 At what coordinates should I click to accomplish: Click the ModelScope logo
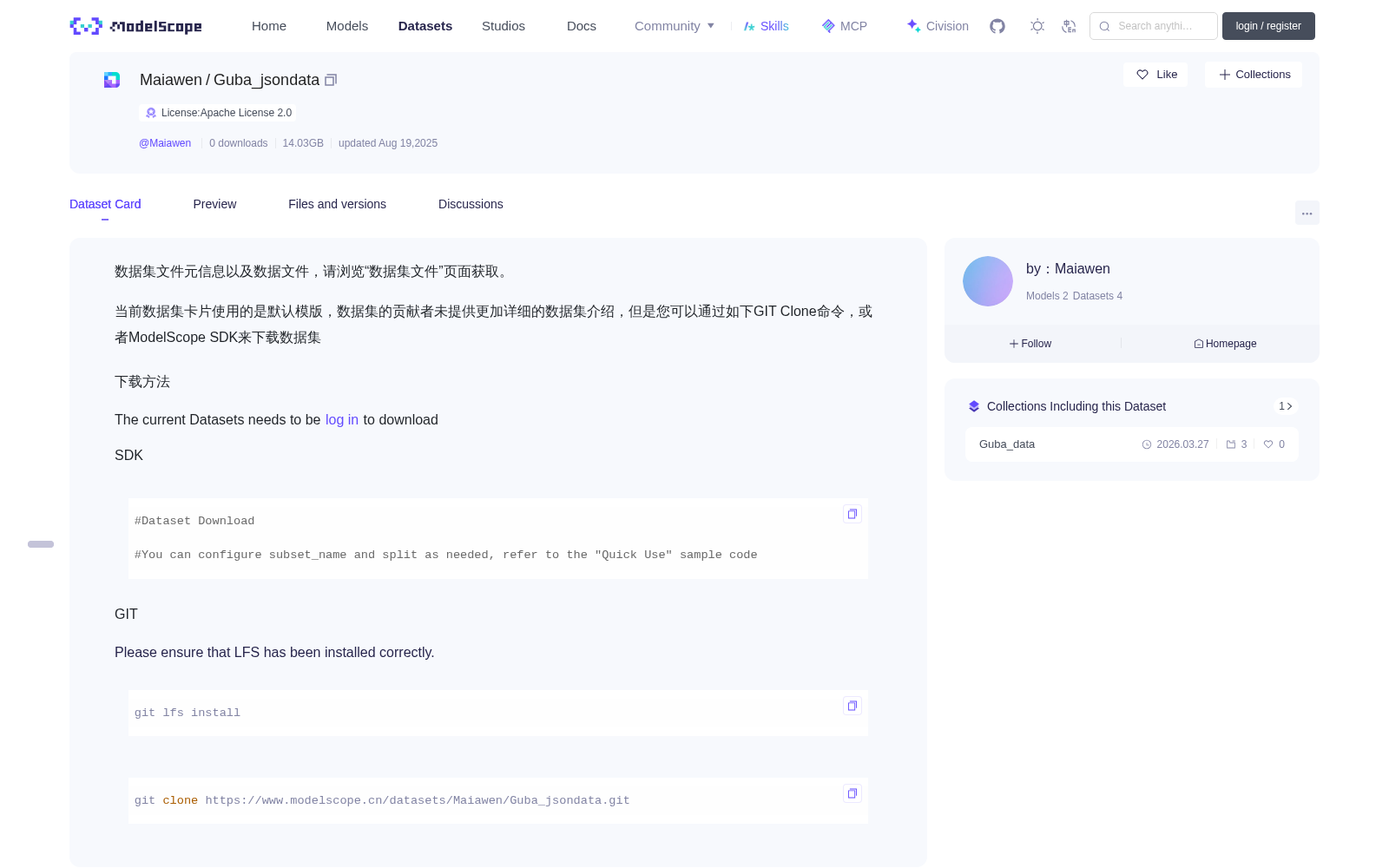[x=136, y=26]
